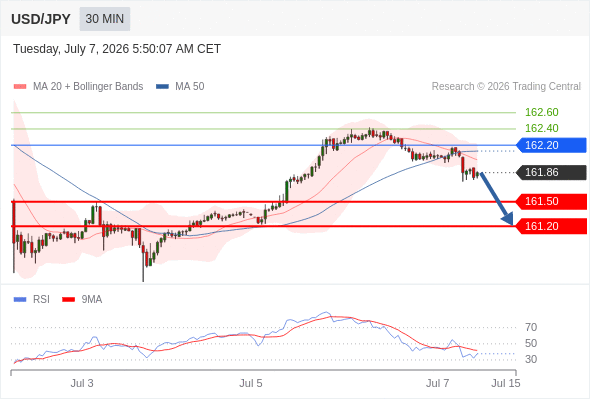The height and width of the screenshot is (400, 590).
Task: Click the red 161.50 support price tag
Action: 551,201
